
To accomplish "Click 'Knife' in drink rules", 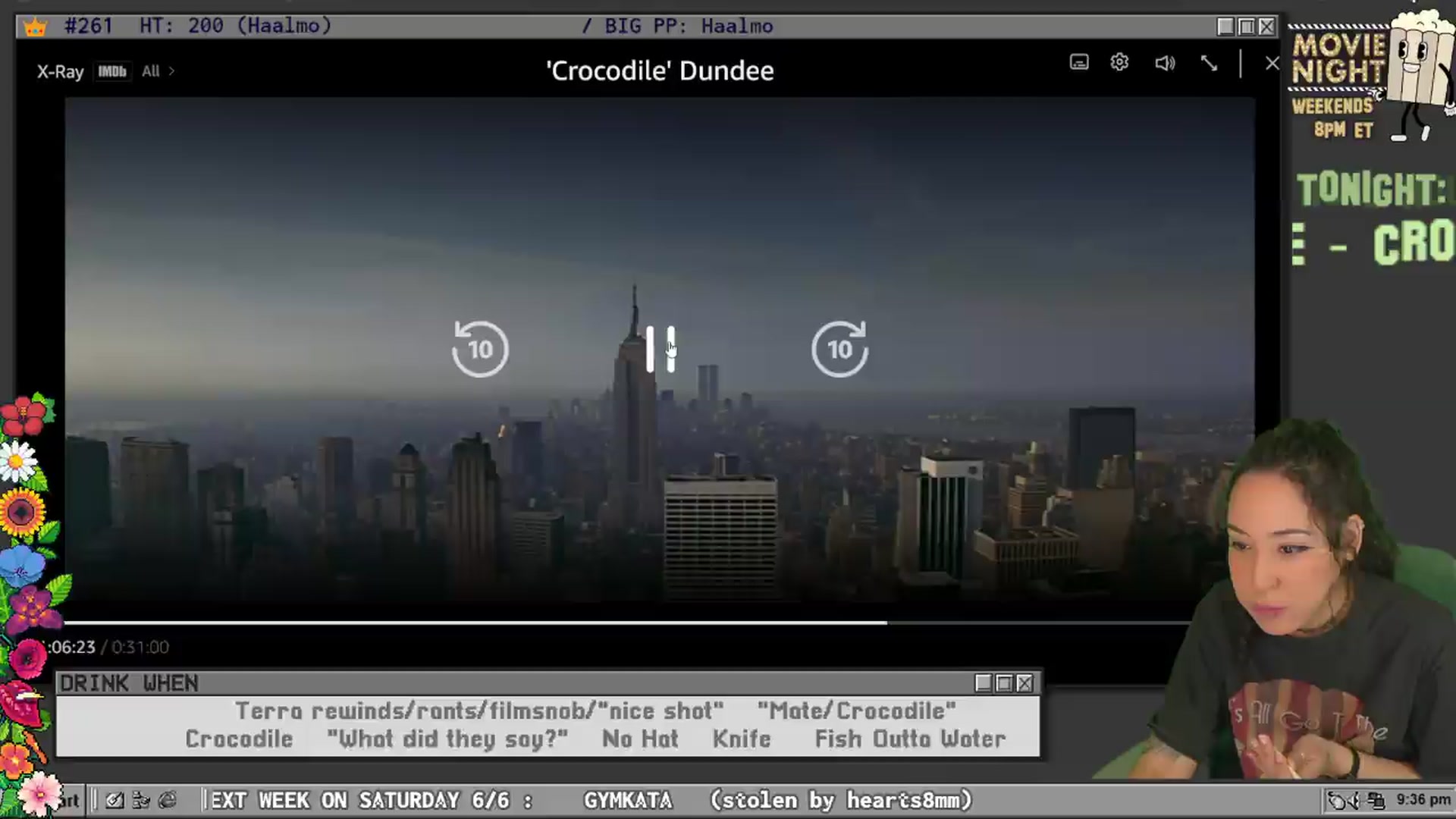I will point(741,739).
